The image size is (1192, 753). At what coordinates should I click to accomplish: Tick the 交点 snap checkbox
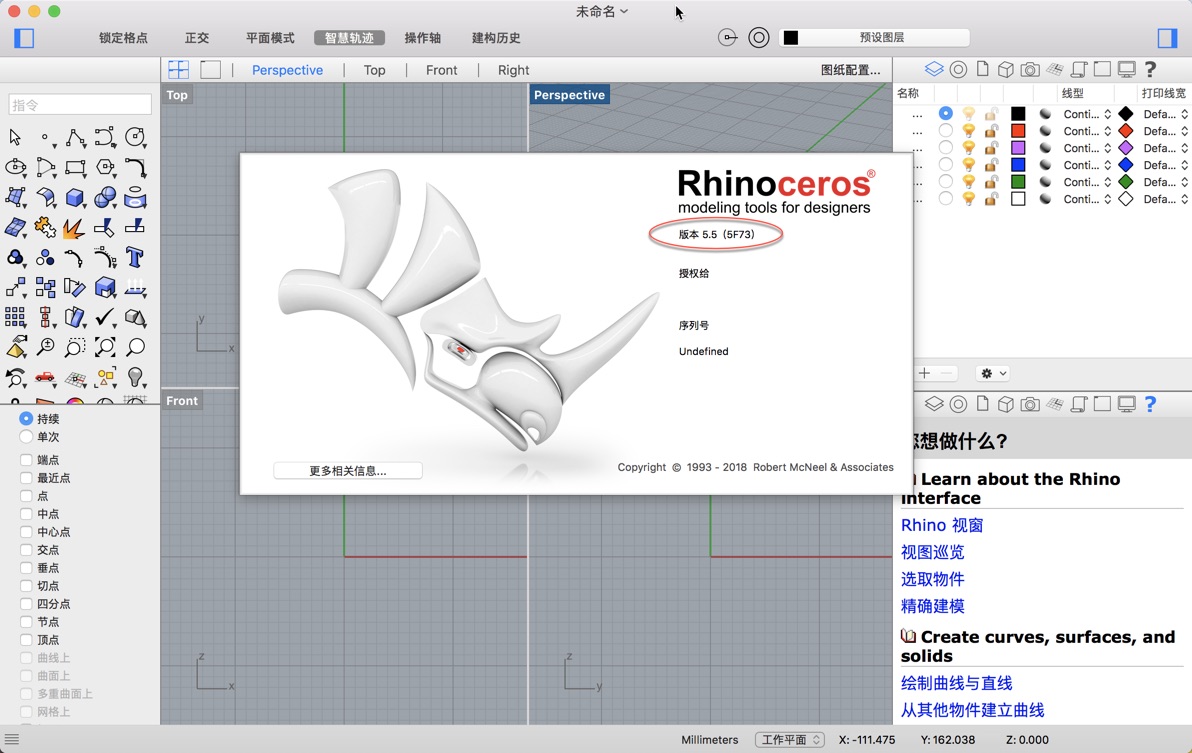(26, 549)
